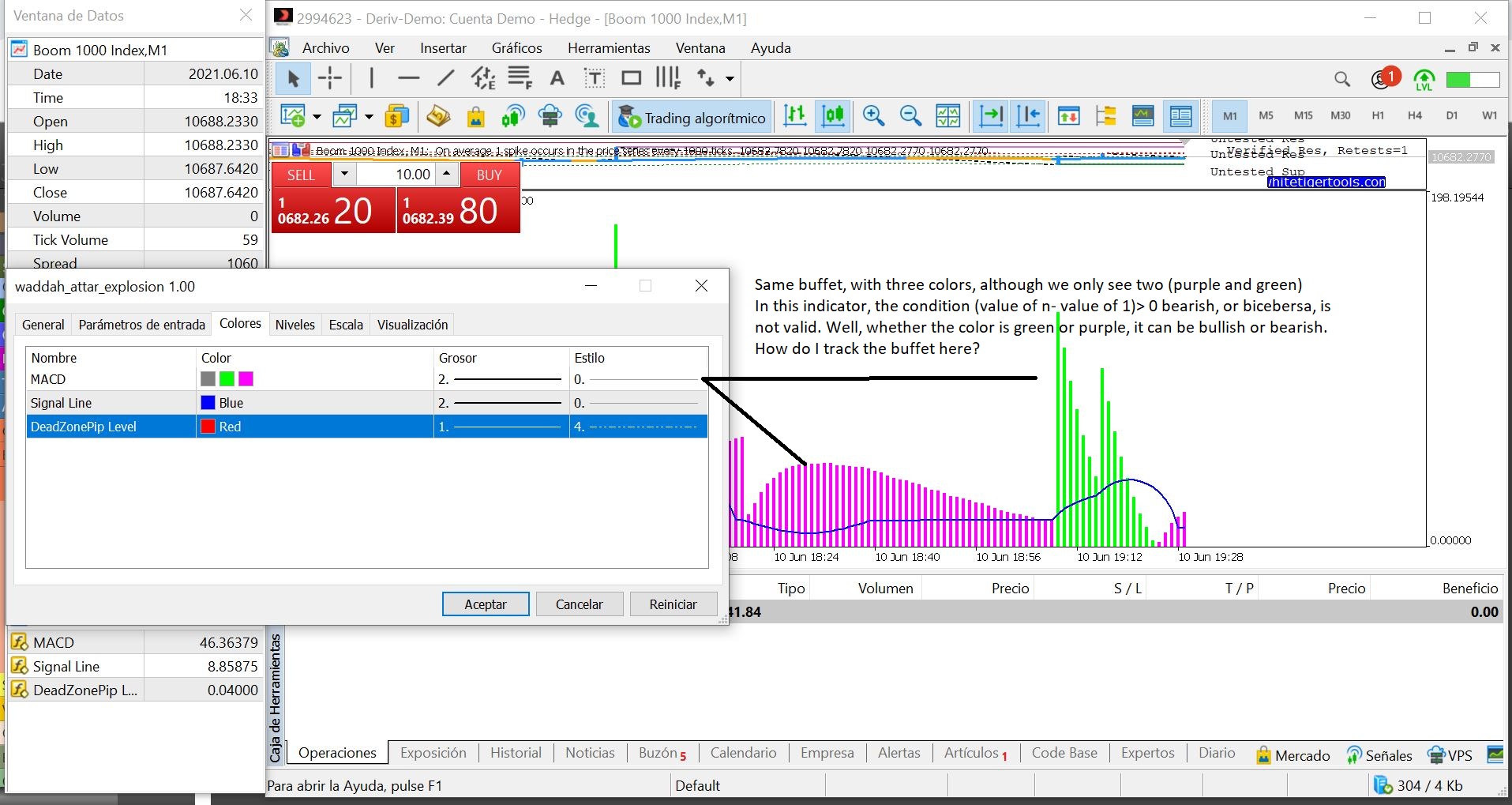Open the volume dropdown next to SELL
This screenshot has width=1512, height=805.
[344, 175]
